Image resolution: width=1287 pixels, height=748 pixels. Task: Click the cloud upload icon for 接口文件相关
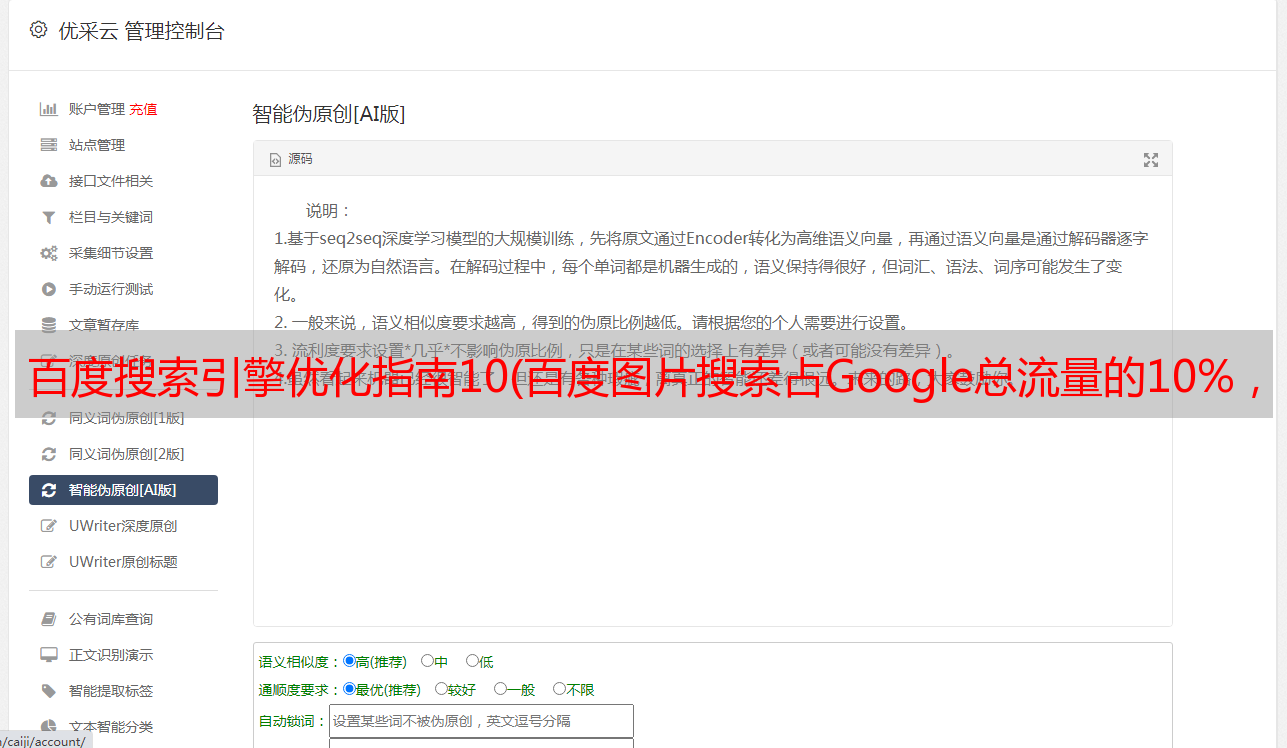(x=48, y=181)
